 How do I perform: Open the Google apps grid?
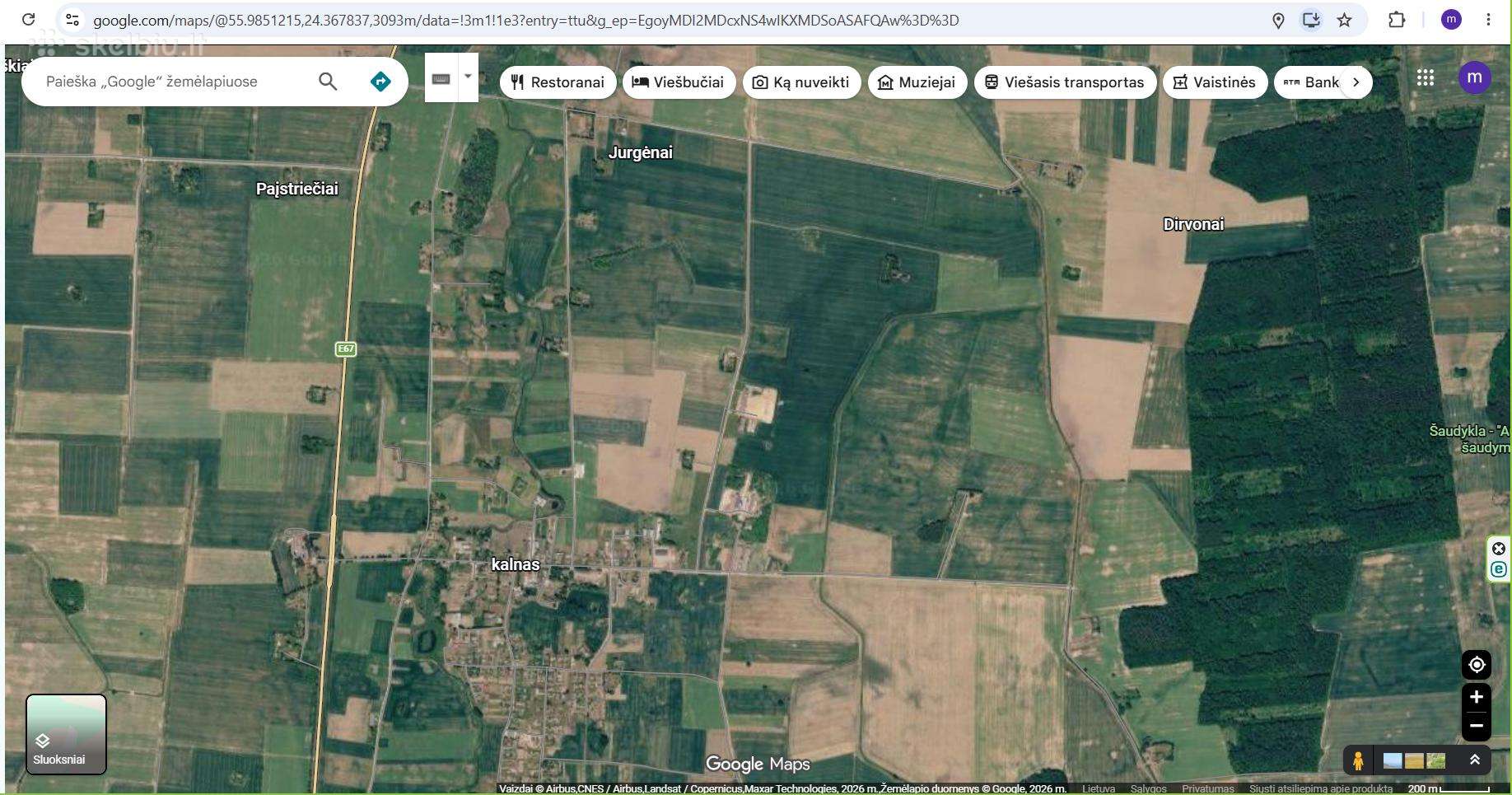point(1426,77)
